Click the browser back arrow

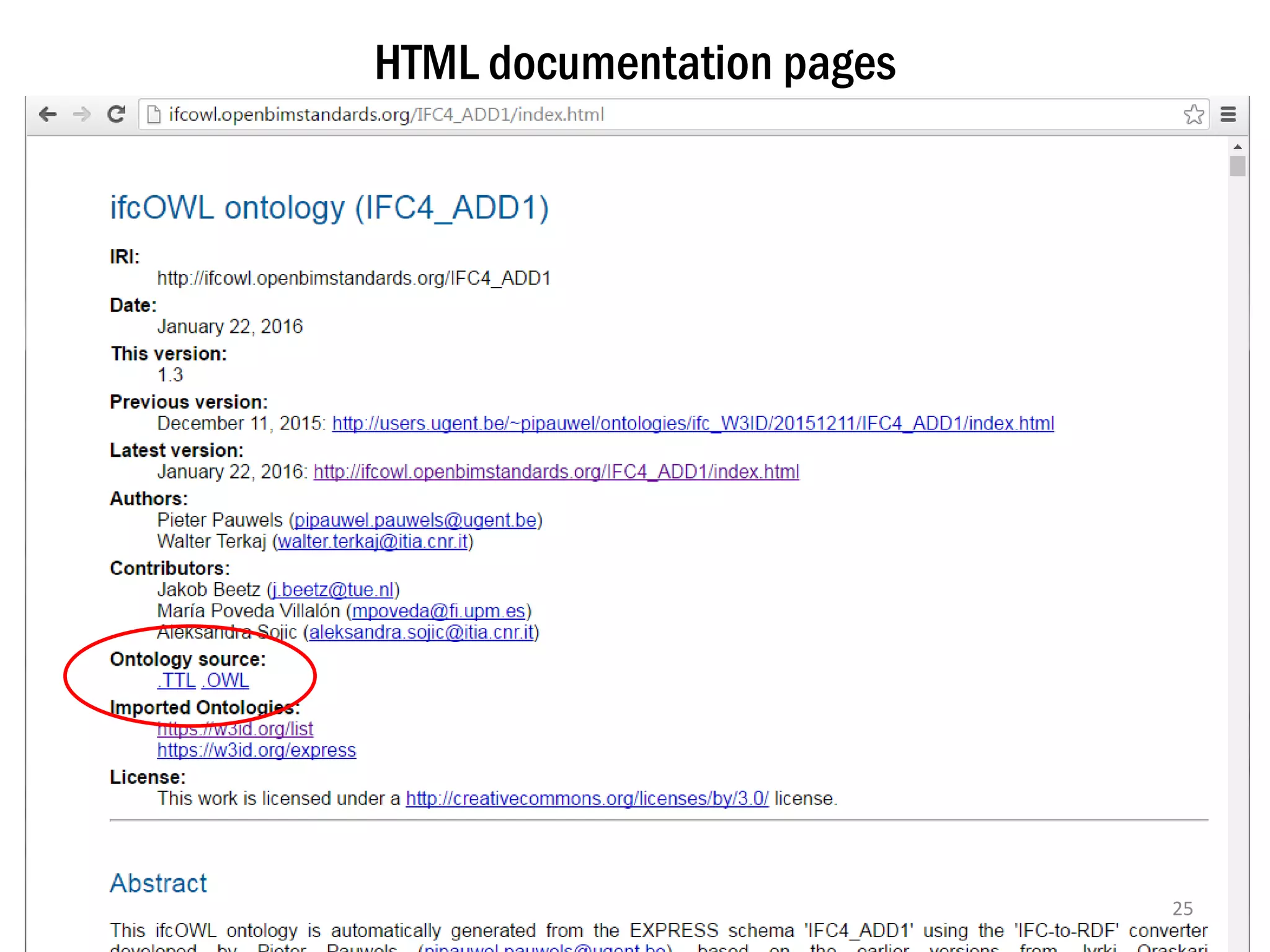coord(48,114)
